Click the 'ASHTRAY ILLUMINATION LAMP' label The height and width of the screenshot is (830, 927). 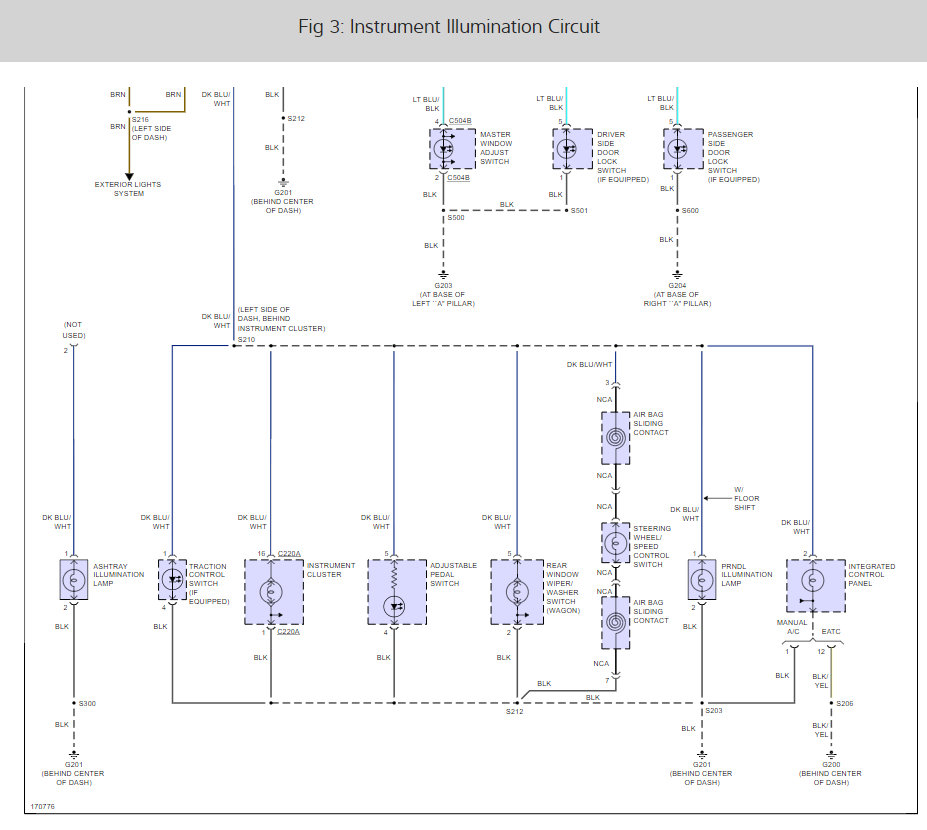point(118,575)
